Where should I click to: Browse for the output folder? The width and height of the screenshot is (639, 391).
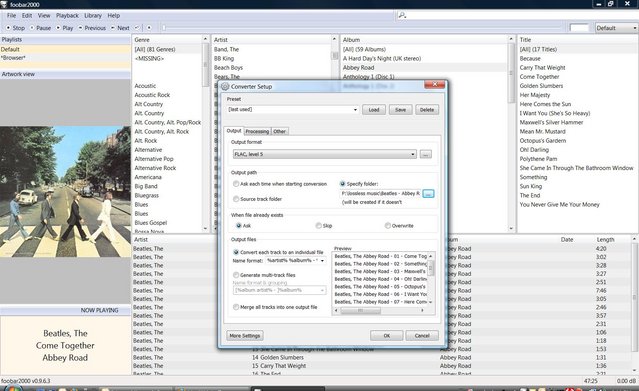(x=428, y=194)
